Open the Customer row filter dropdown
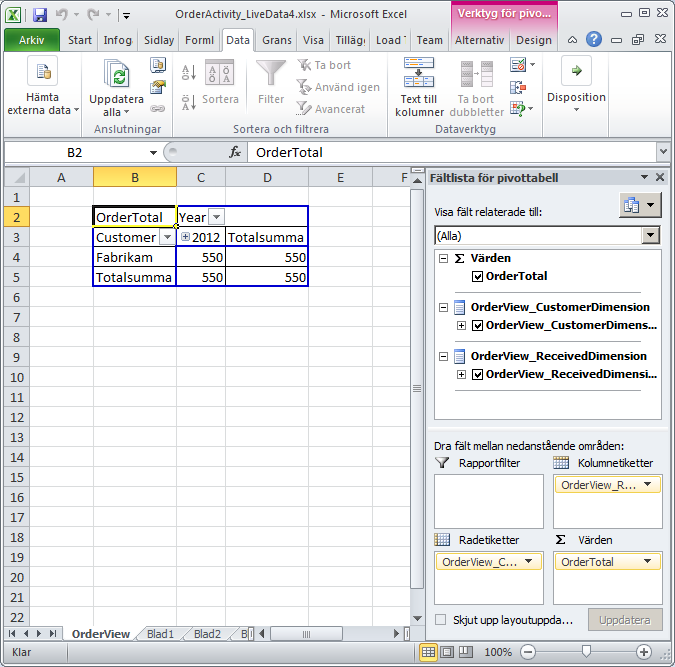 (166, 238)
